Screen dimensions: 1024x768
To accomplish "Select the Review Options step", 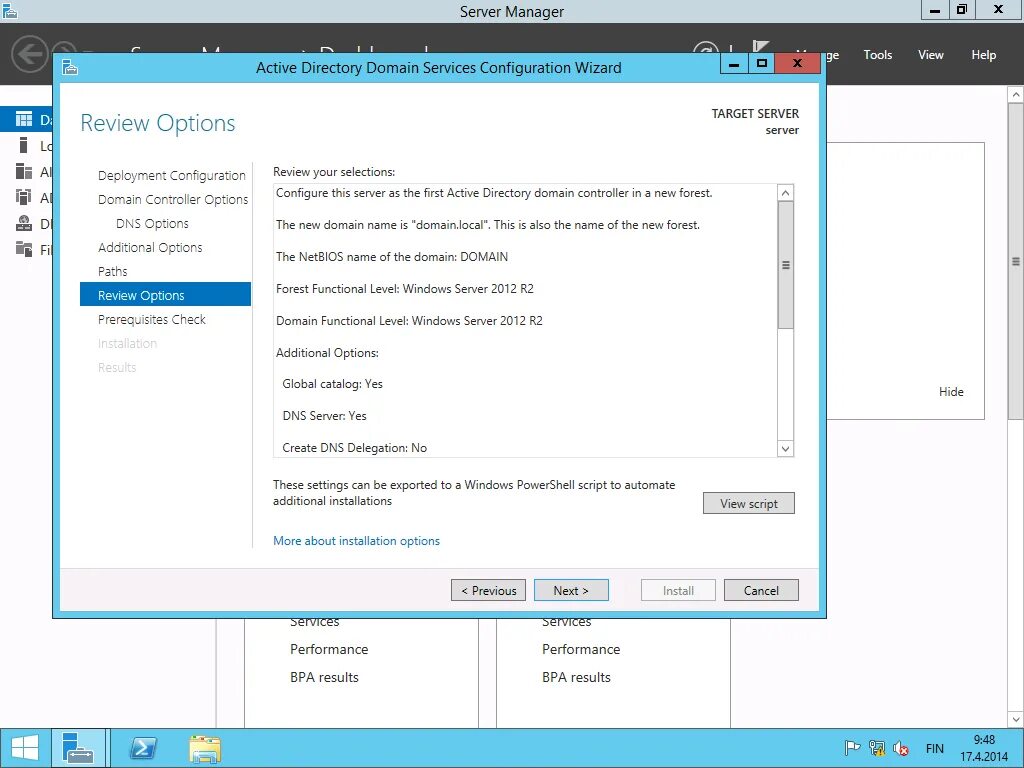I will coord(165,295).
